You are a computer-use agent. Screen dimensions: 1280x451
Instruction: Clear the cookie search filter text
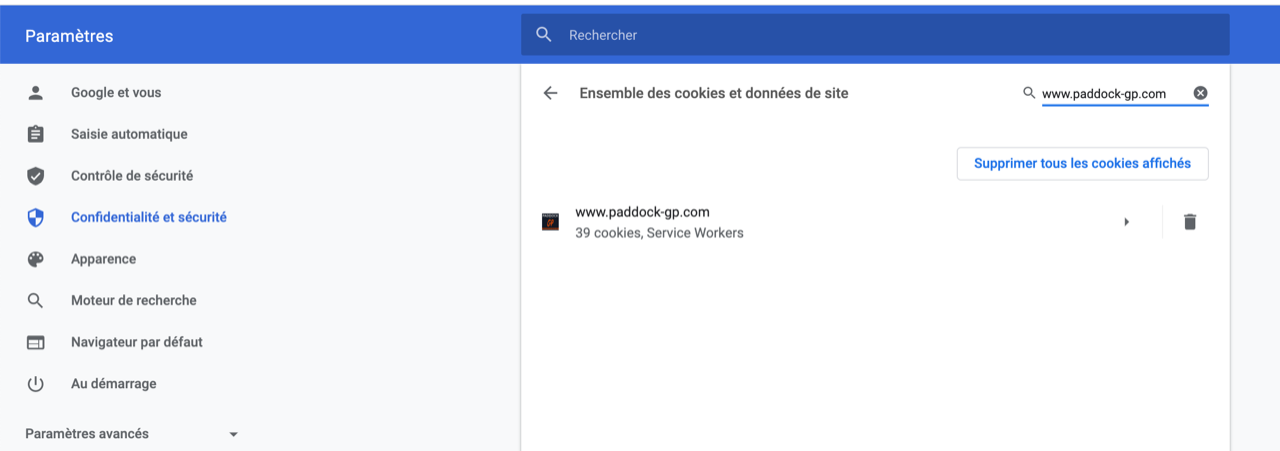click(x=1200, y=93)
